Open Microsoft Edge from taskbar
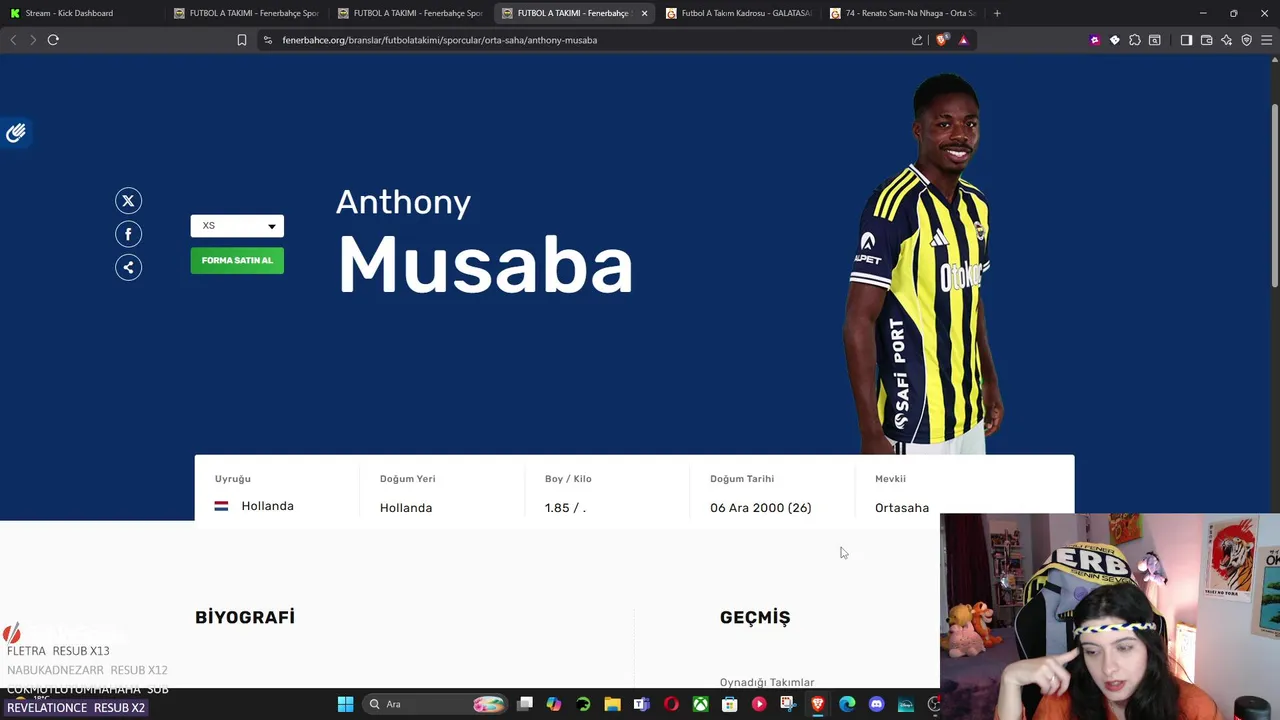This screenshot has height=720, width=1280. 847,704
